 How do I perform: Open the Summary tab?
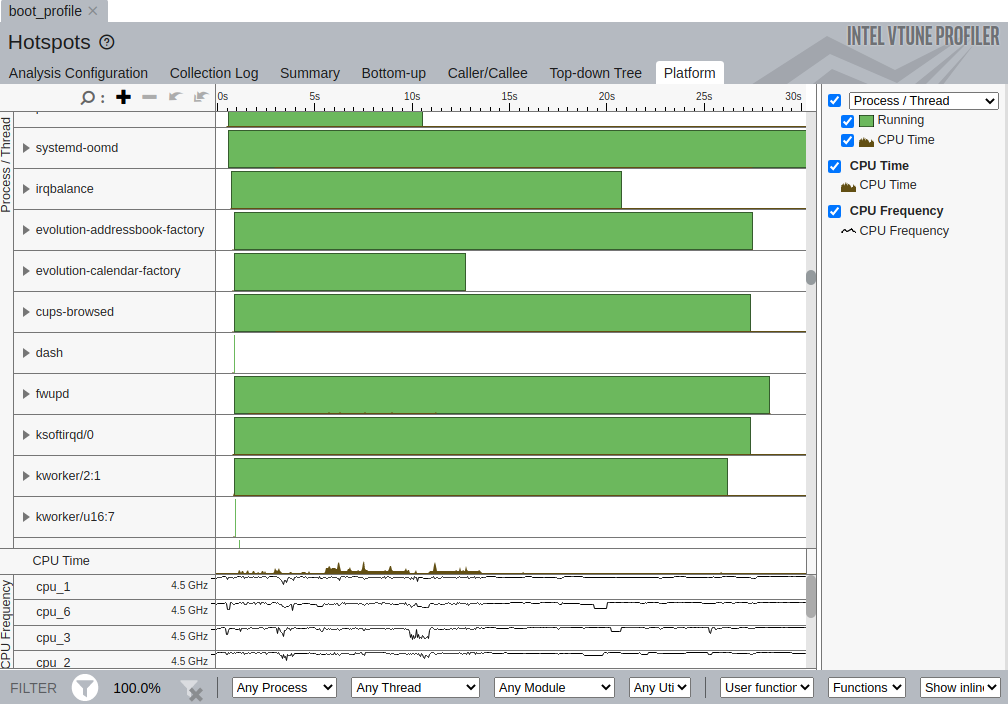point(309,73)
